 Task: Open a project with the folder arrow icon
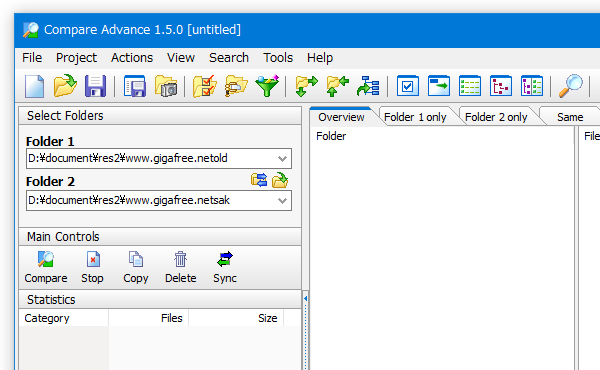[x=65, y=86]
